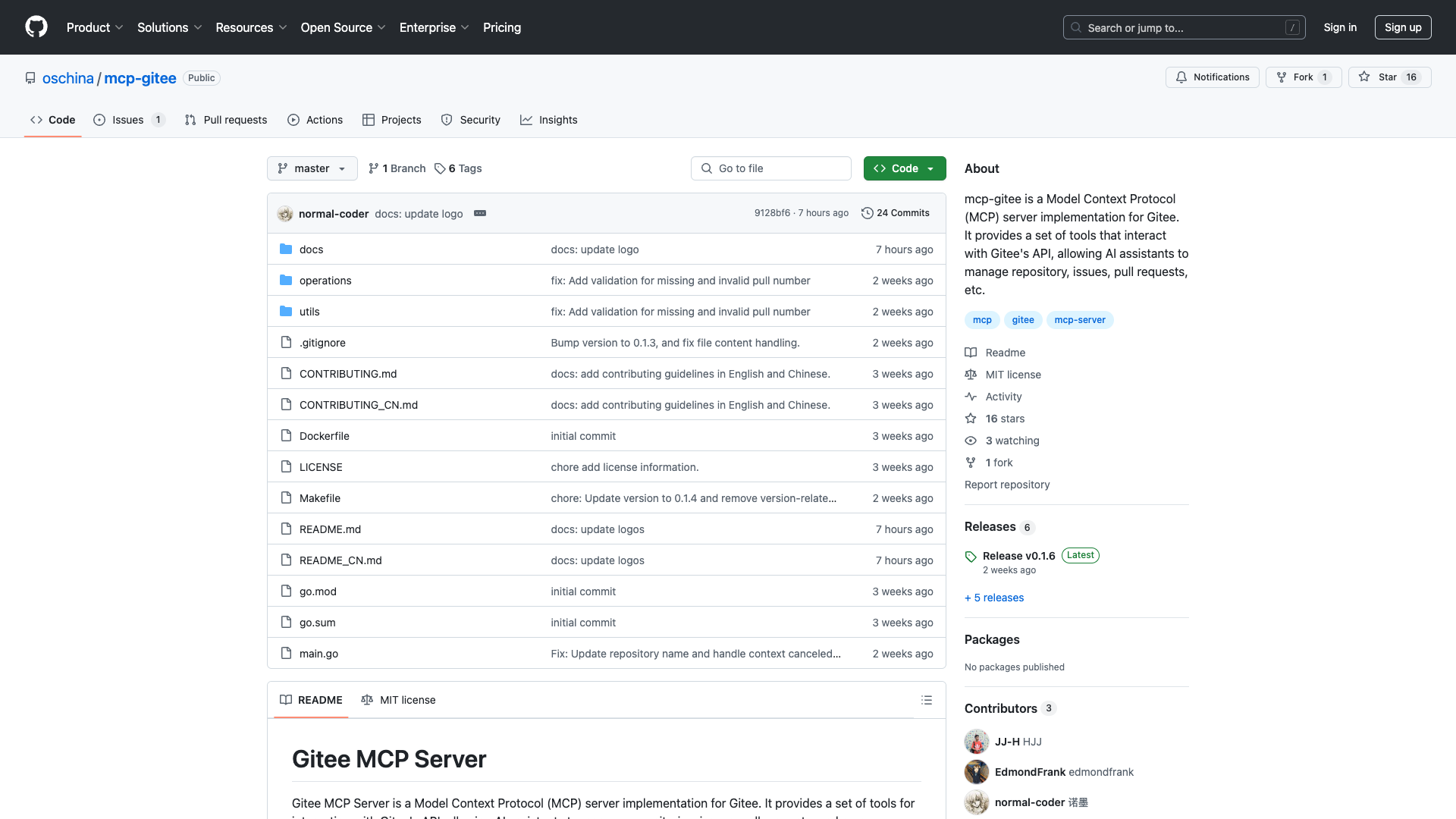Open the README outline list icon

point(926,700)
